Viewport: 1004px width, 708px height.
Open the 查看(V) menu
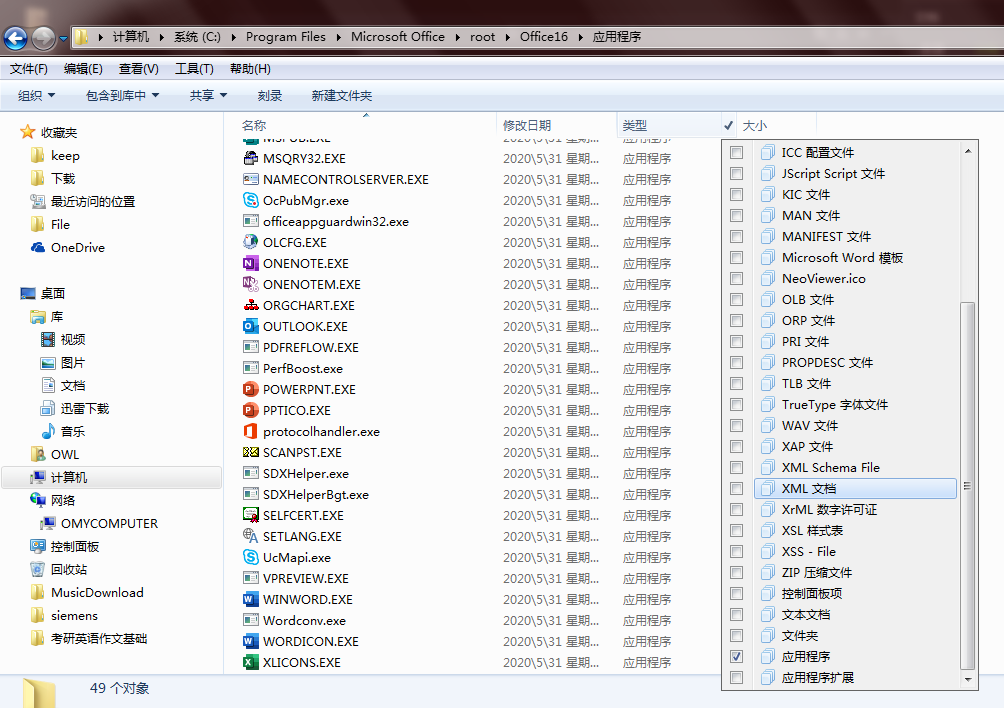point(139,68)
